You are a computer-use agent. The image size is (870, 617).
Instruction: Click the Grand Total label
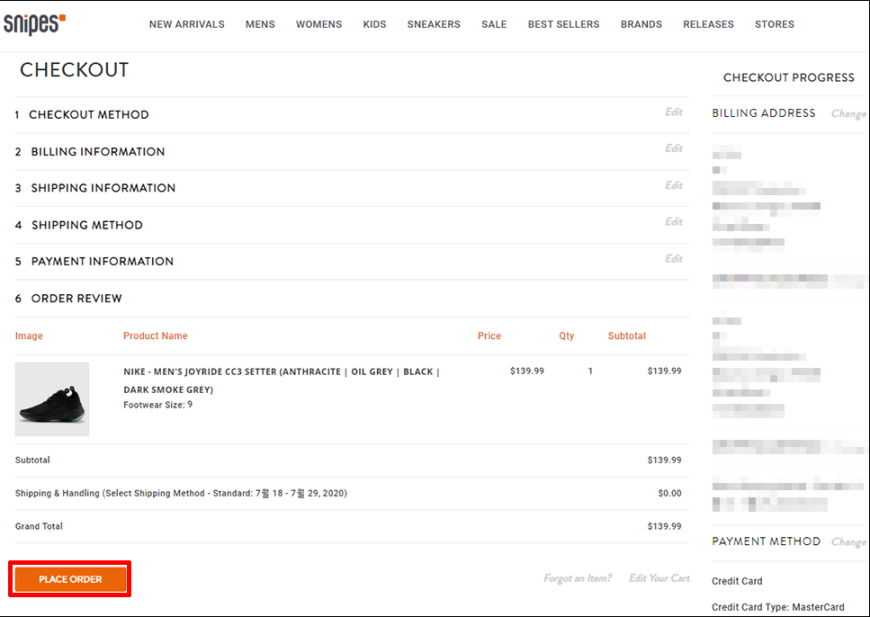39,527
